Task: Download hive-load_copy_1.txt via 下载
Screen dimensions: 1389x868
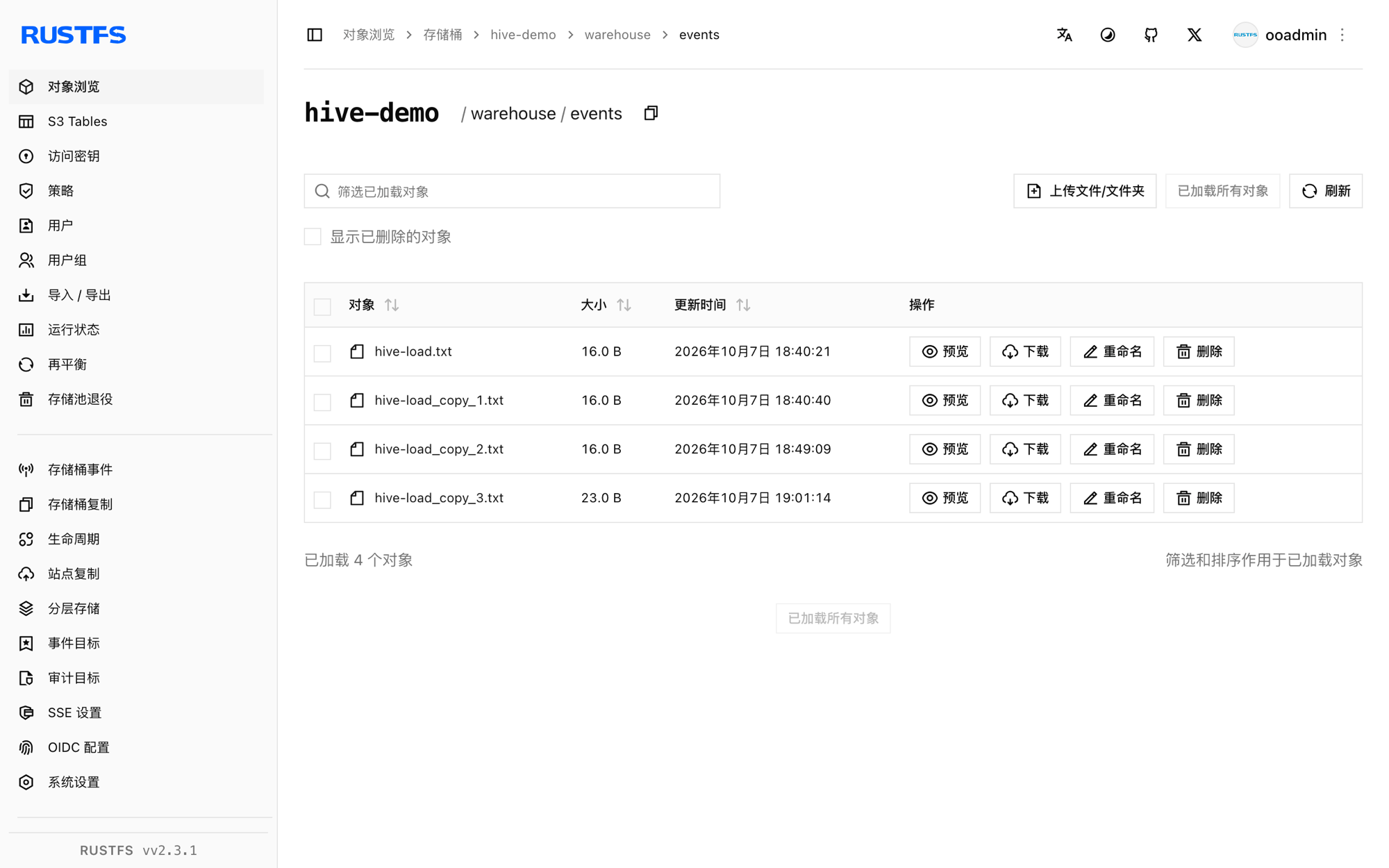Action: 1025,401
